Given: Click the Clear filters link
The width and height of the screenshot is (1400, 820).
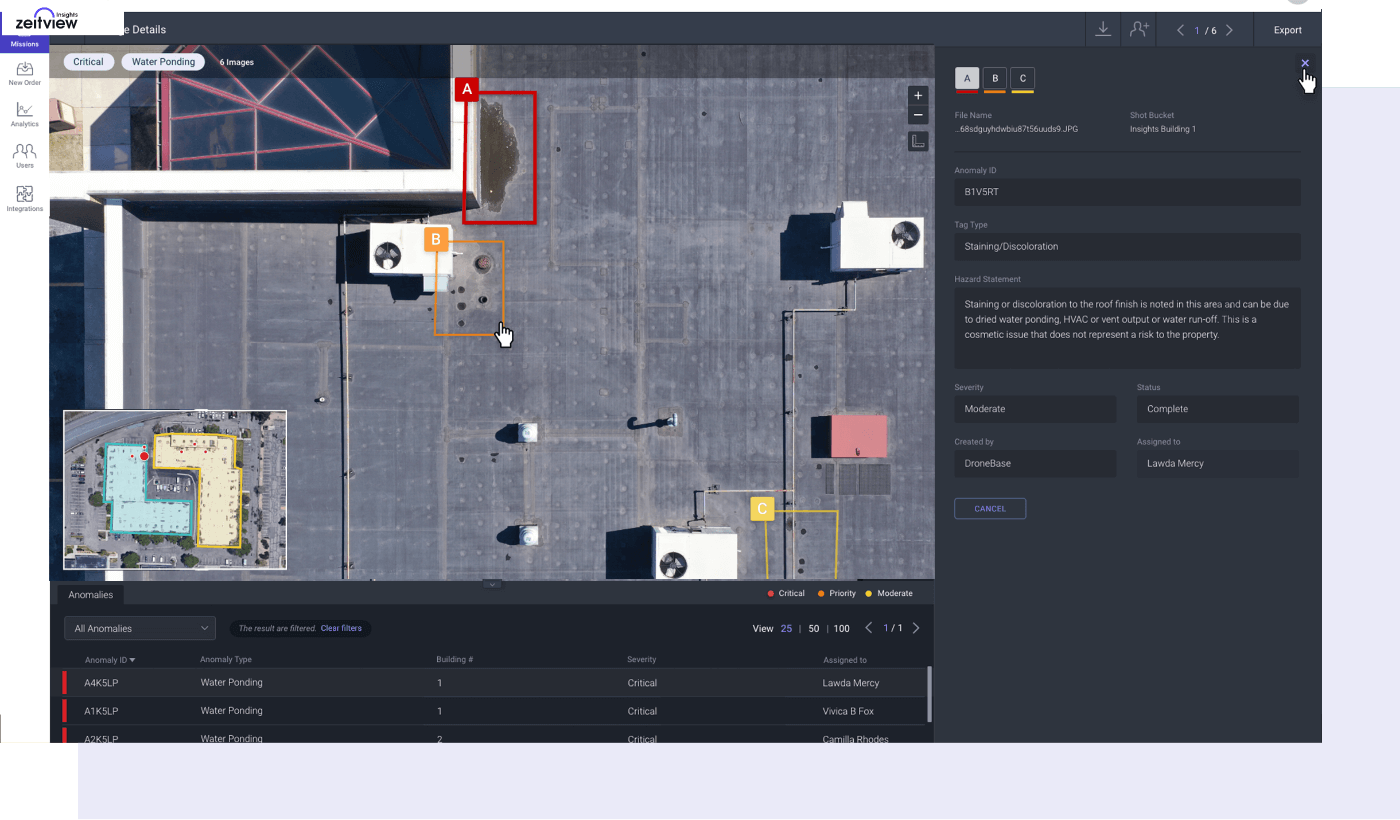Looking at the screenshot, I should tap(341, 628).
